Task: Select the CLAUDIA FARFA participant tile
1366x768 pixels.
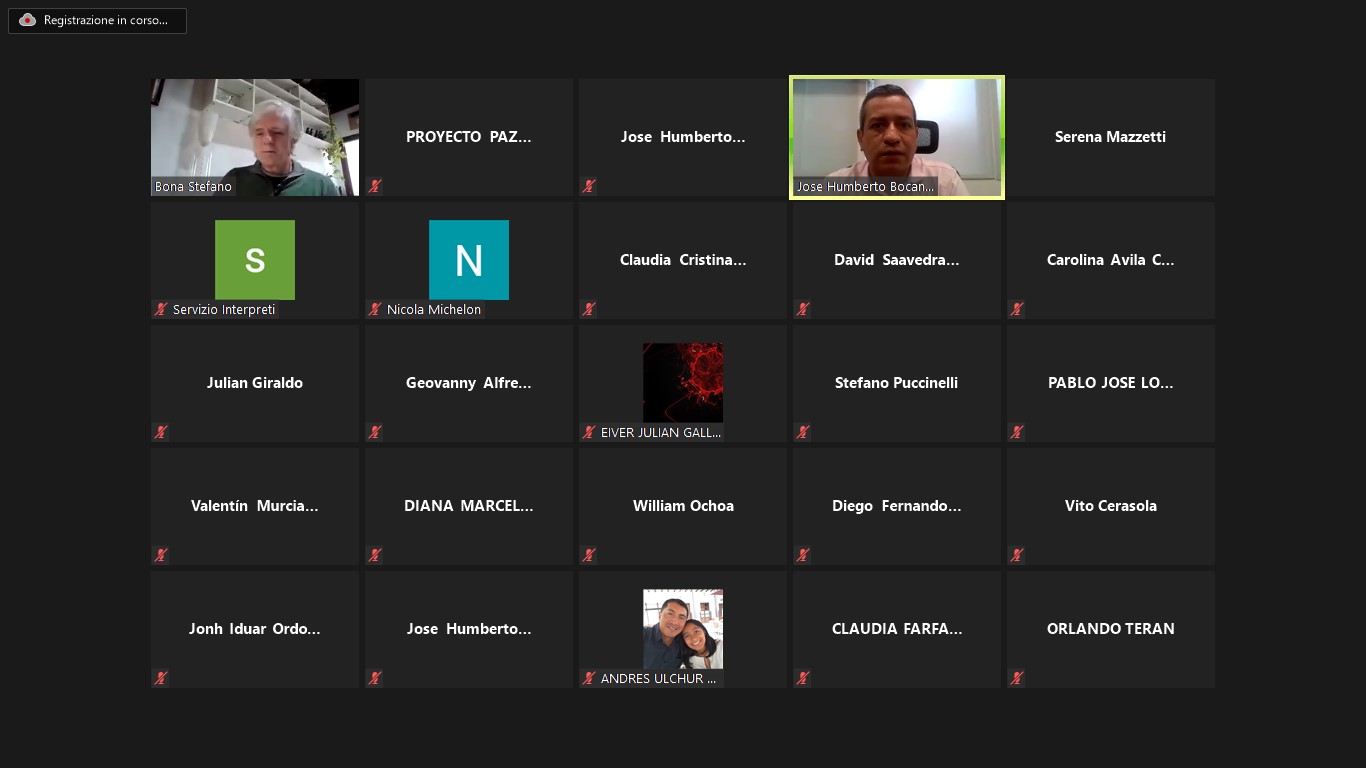Action: [897, 629]
